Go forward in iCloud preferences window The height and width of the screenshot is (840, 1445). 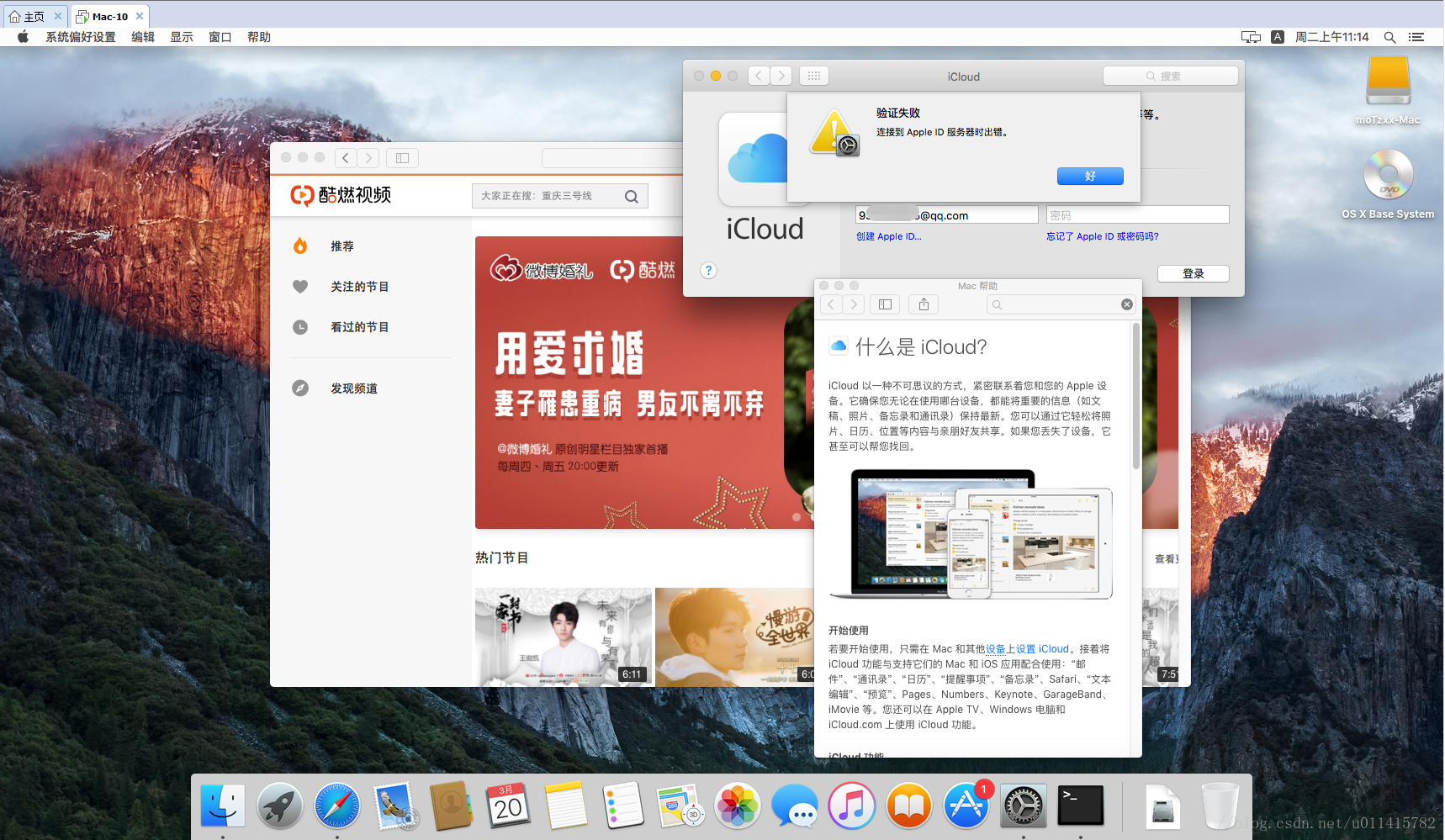[781, 76]
